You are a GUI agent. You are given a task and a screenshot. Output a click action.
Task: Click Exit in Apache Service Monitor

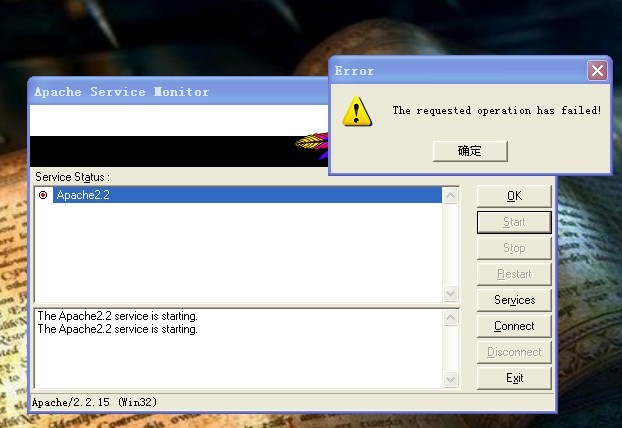pyautogui.click(x=514, y=378)
